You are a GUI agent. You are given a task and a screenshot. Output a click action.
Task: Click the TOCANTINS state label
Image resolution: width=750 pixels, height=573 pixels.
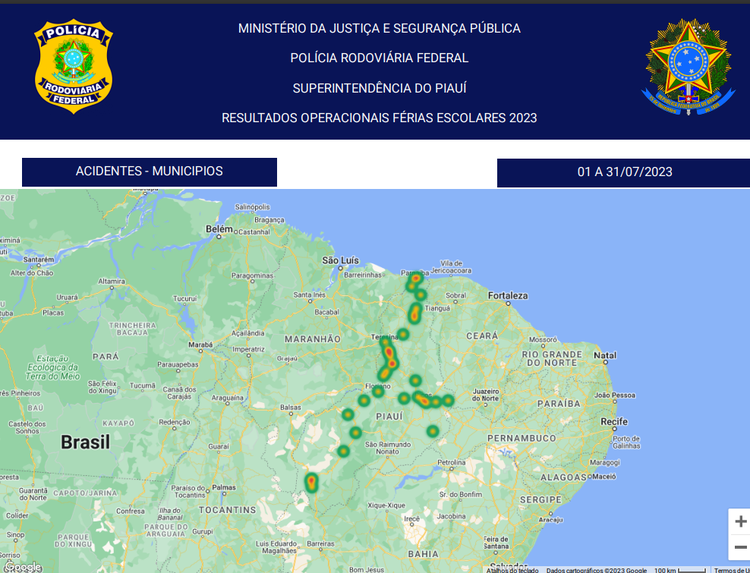tap(228, 510)
